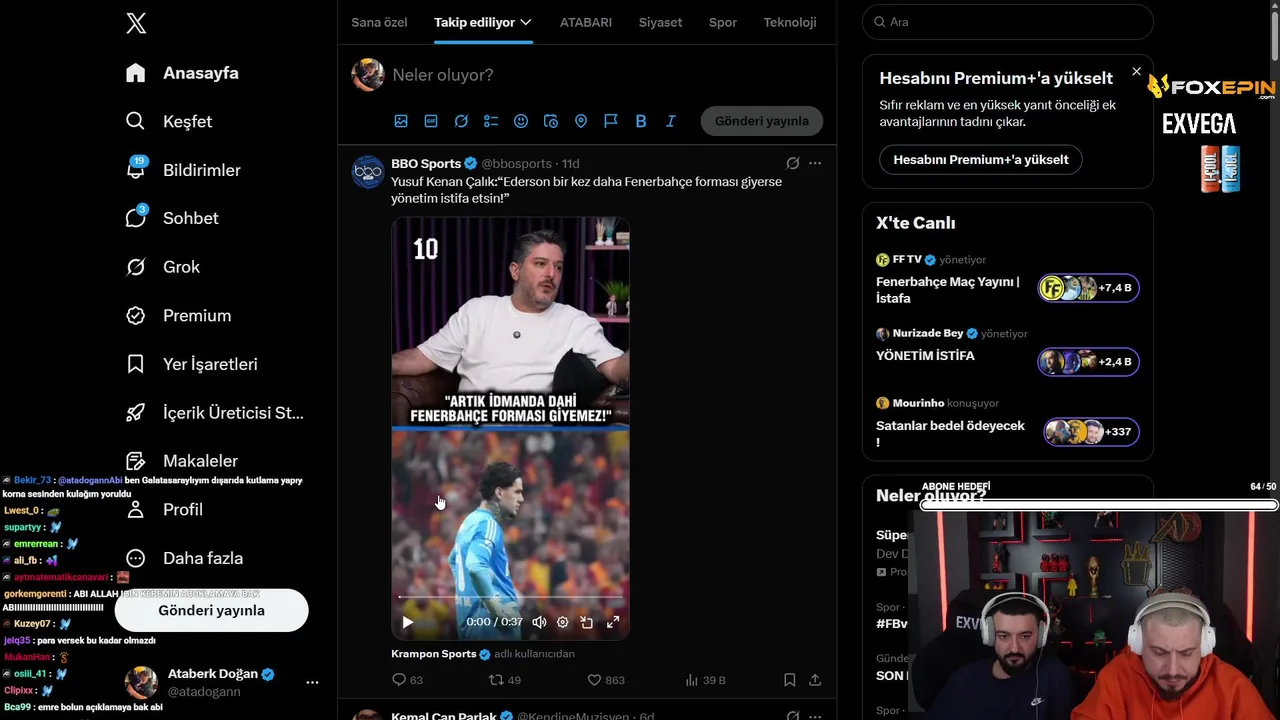This screenshot has width=1280, height=720.
Task: Switch to Siyaset tab
Action: [660, 22]
